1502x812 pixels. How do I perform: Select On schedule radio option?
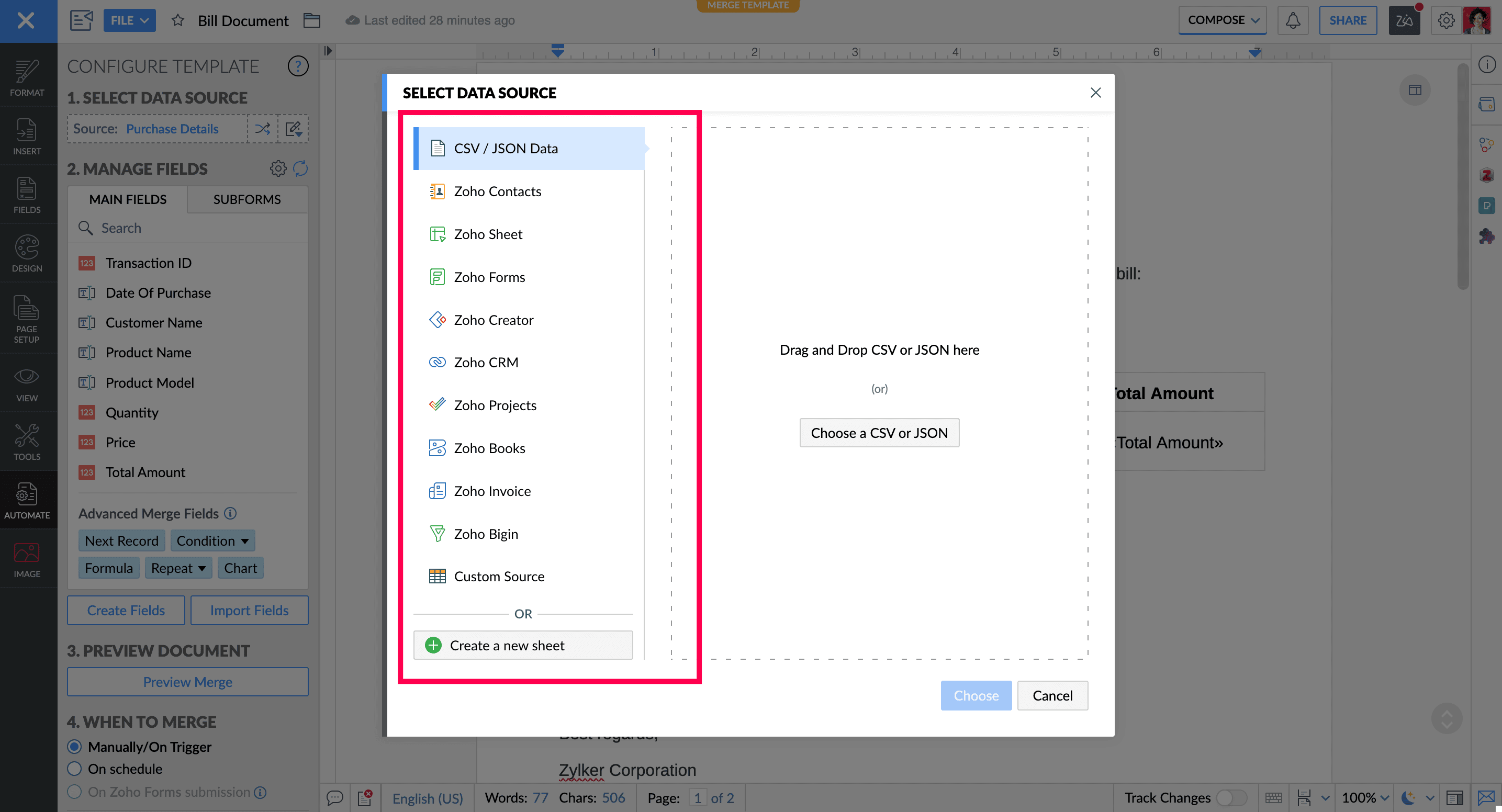[74, 768]
